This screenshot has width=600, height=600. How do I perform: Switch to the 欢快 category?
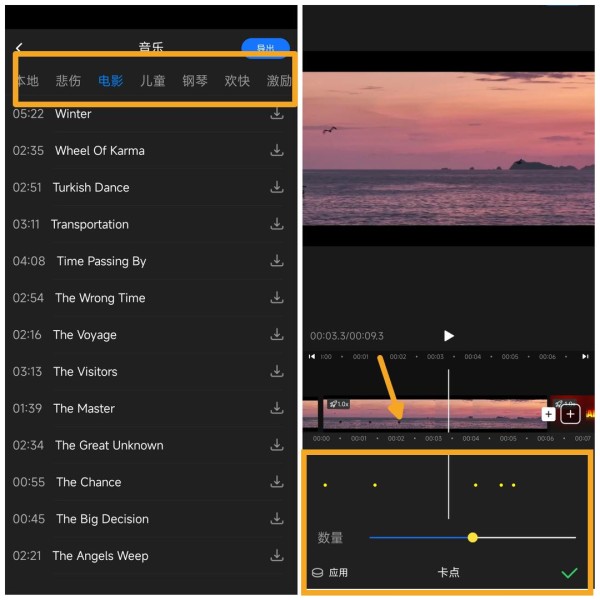[237, 81]
